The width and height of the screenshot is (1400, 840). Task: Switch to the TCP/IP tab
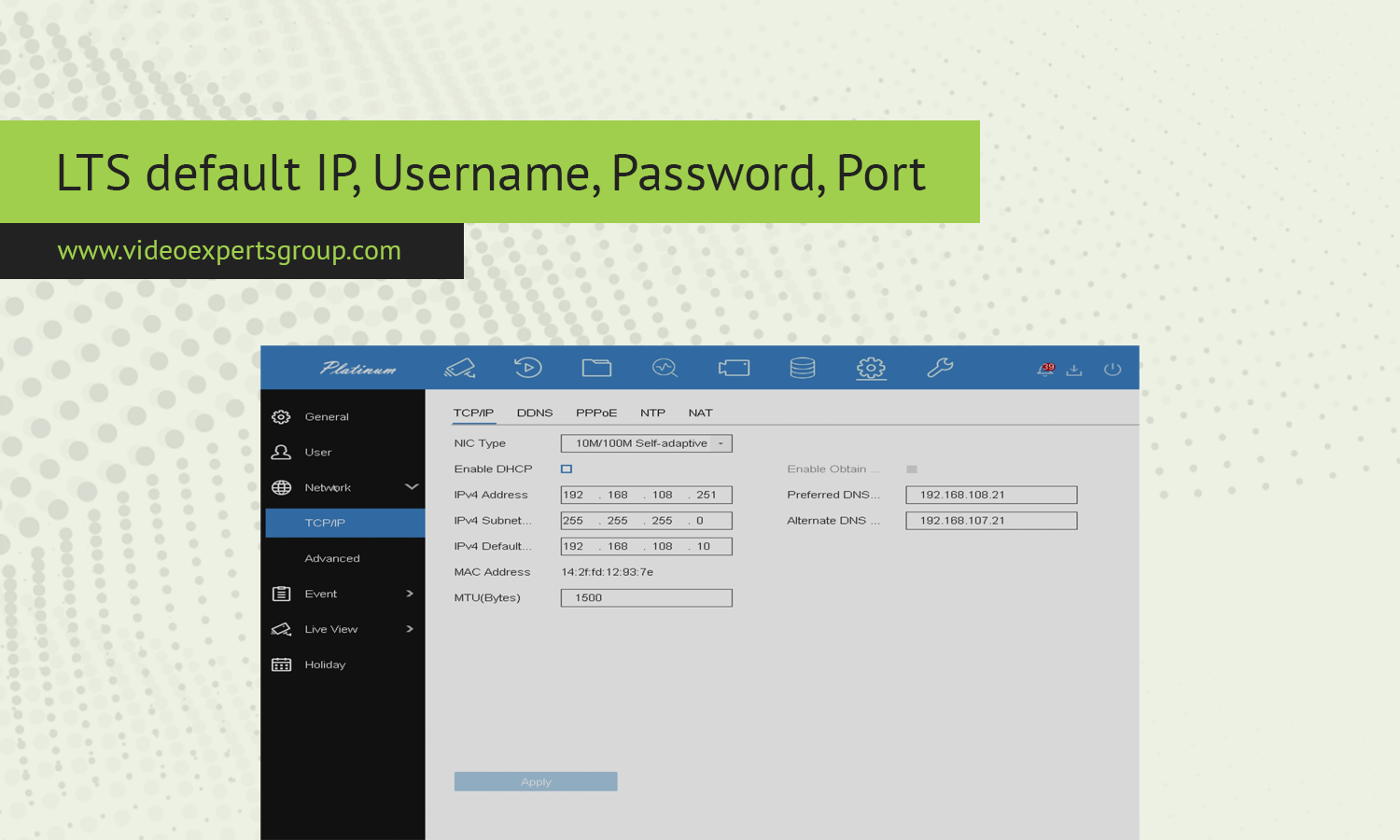474,413
